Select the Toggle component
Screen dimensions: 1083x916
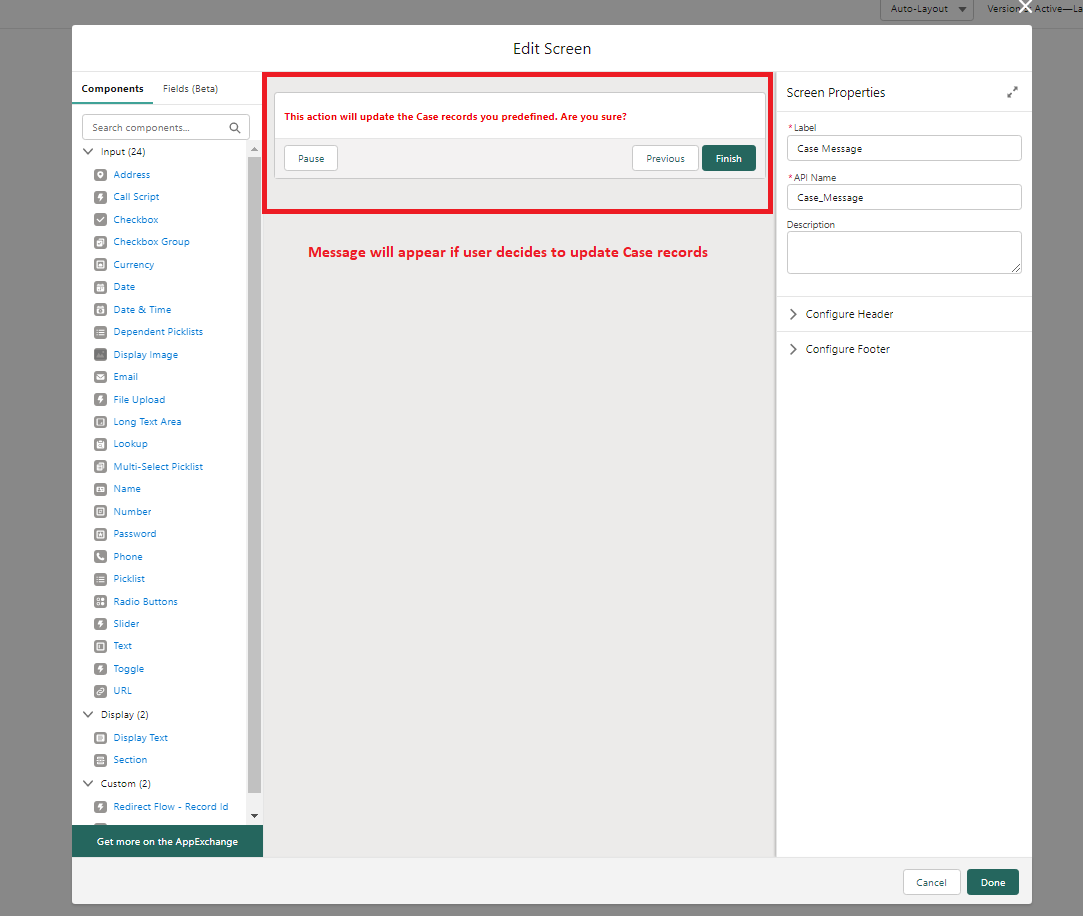pyautogui.click(x=128, y=669)
